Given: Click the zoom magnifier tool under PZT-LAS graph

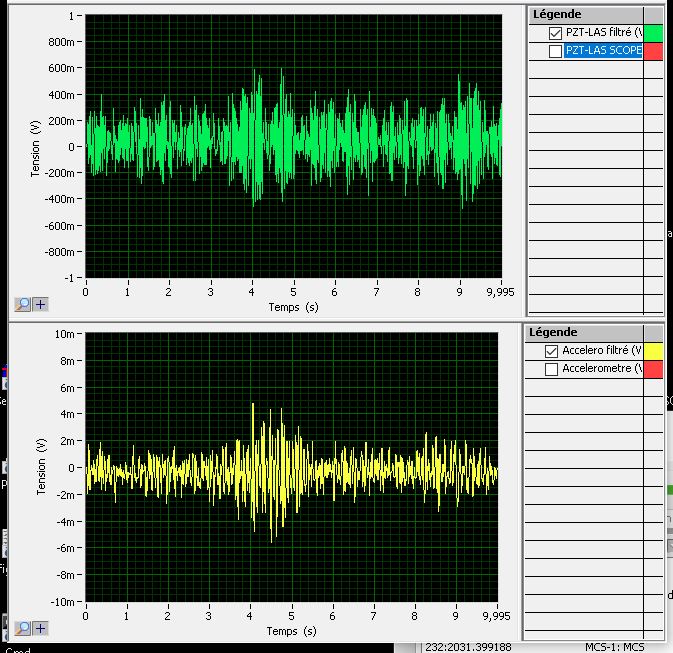Looking at the screenshot, I should click(x=22, y=304).
